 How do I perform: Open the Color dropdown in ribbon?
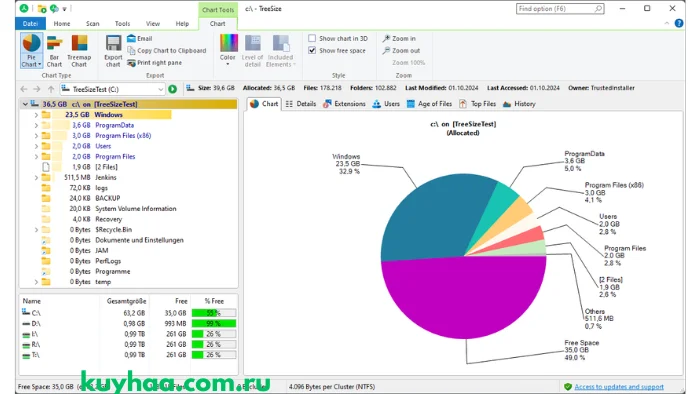228,51
